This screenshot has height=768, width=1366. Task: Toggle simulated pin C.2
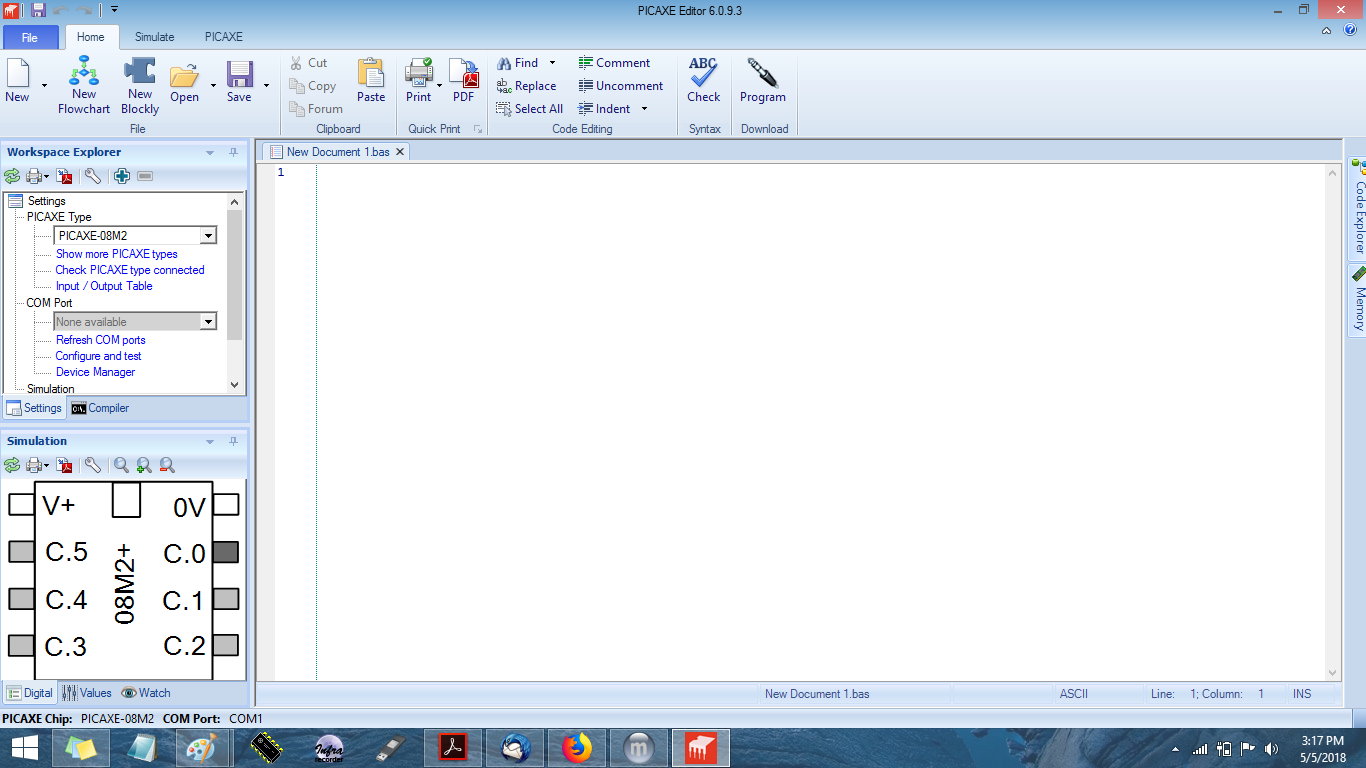[x=225, y=645]
